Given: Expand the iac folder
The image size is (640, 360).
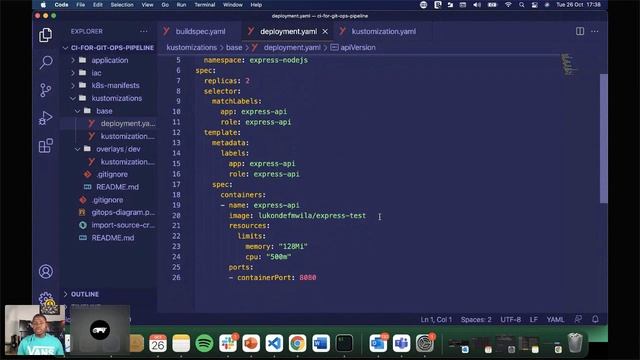Looking at the screenshot, I should click(x=96, y=73).
